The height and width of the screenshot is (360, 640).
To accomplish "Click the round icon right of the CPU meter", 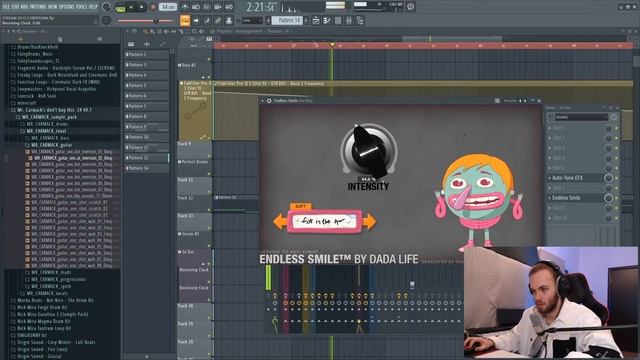I will 410,7.
